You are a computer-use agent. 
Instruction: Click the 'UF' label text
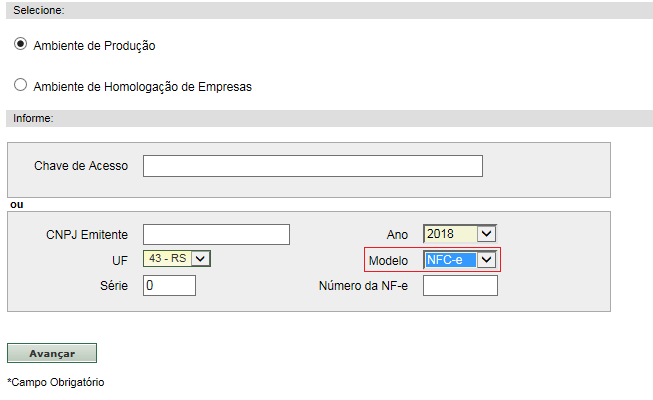click(x=120, y=261)
